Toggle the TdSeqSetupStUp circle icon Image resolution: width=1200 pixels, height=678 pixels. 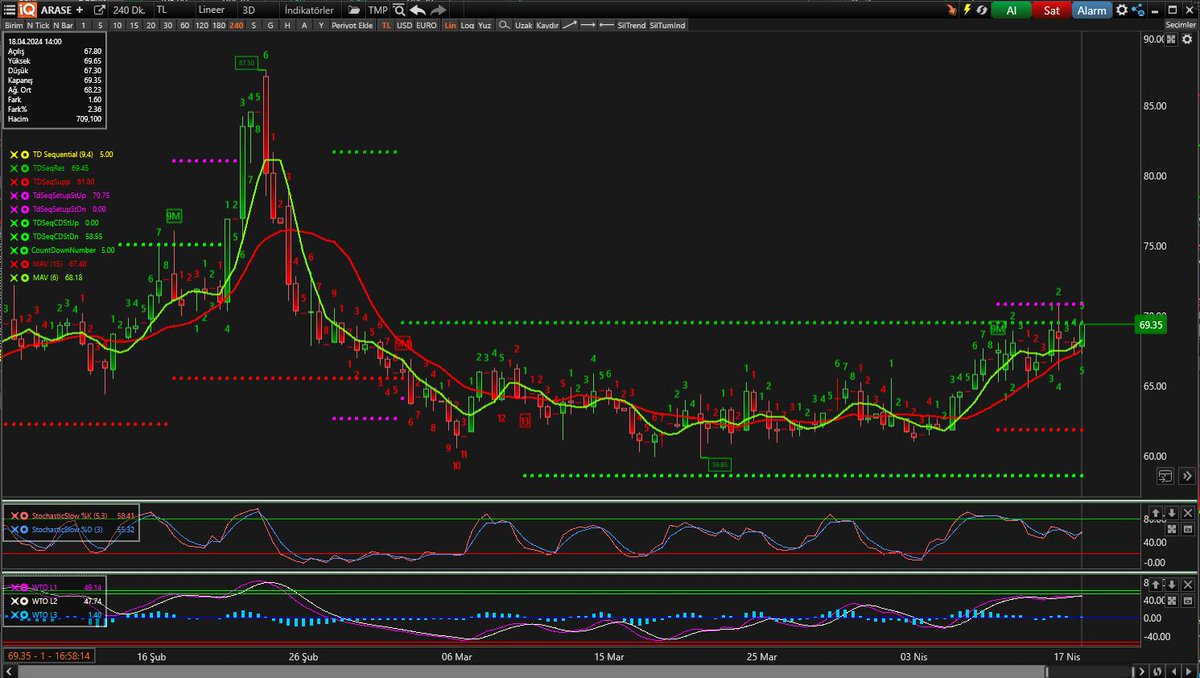[25, 195]
